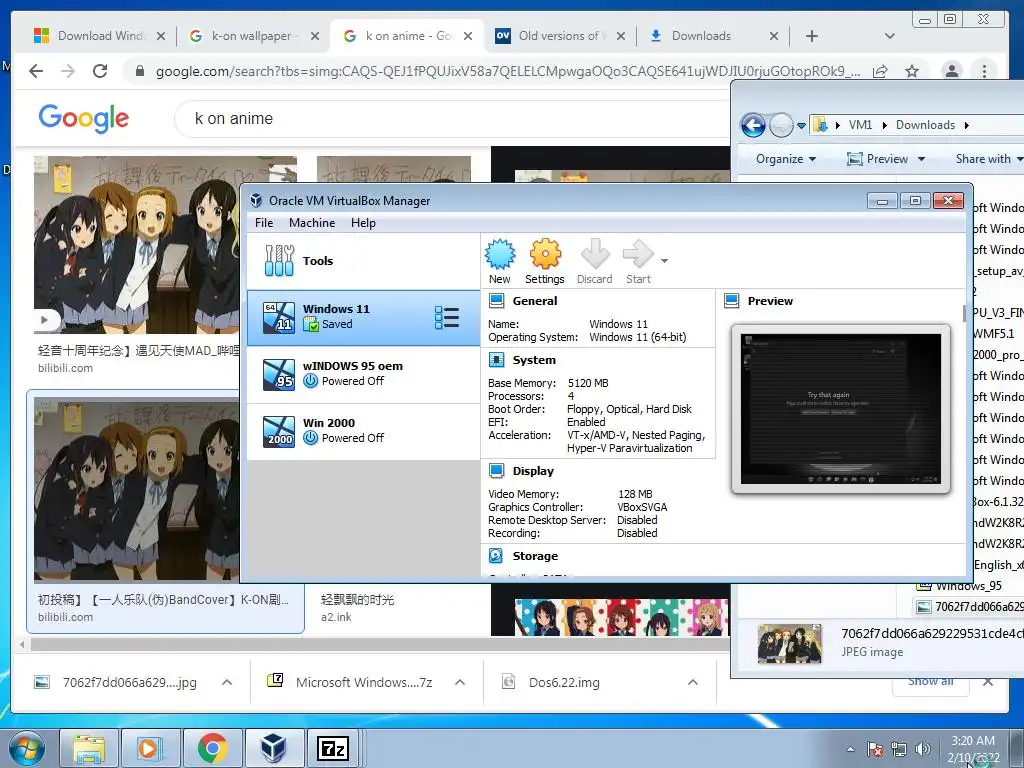Open 7062f7dd066a629 jpg download options chevron
The image size is (1024, 768).
(227, 682)
